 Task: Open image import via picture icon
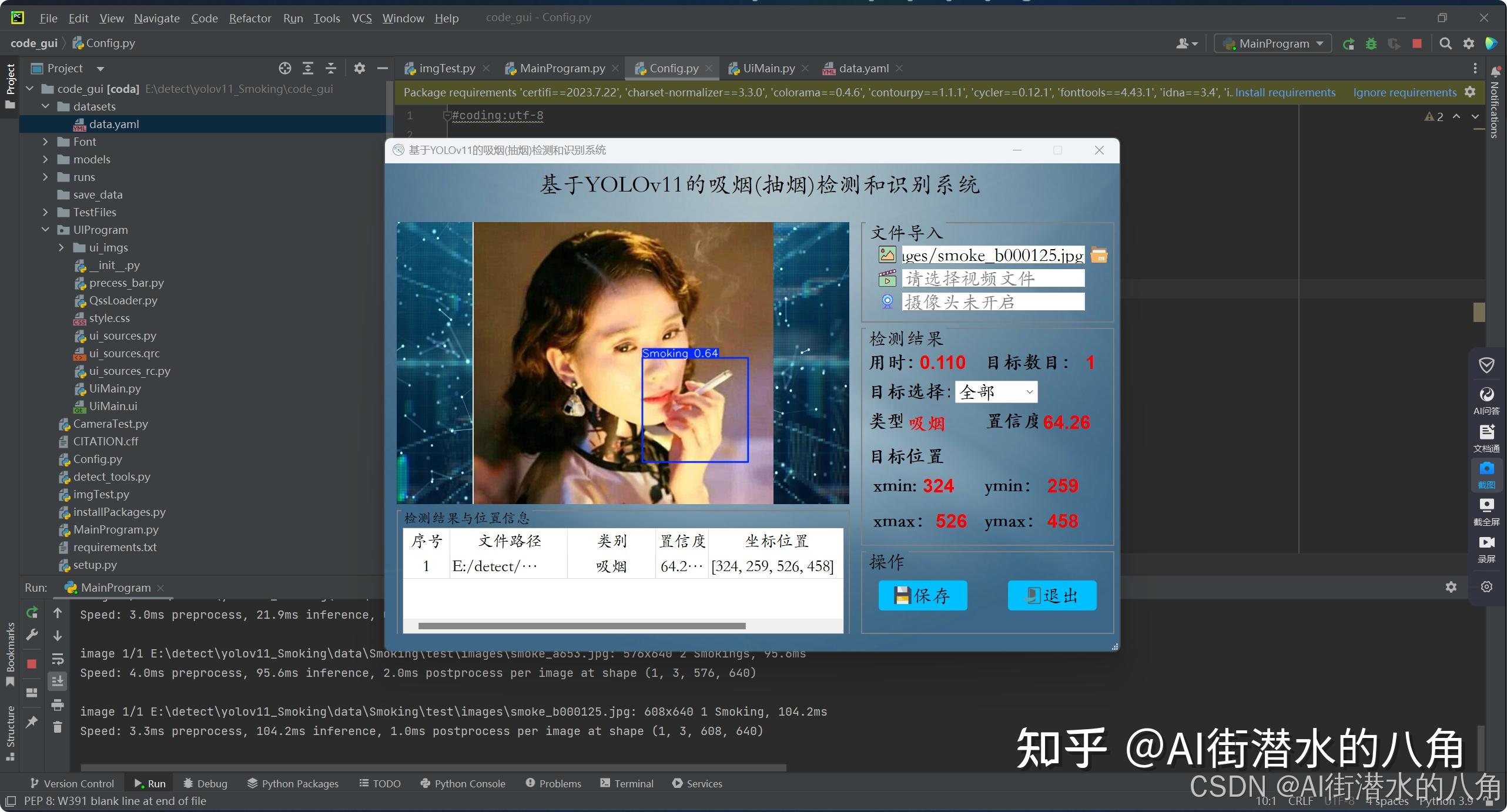click(x=886, y=254)
